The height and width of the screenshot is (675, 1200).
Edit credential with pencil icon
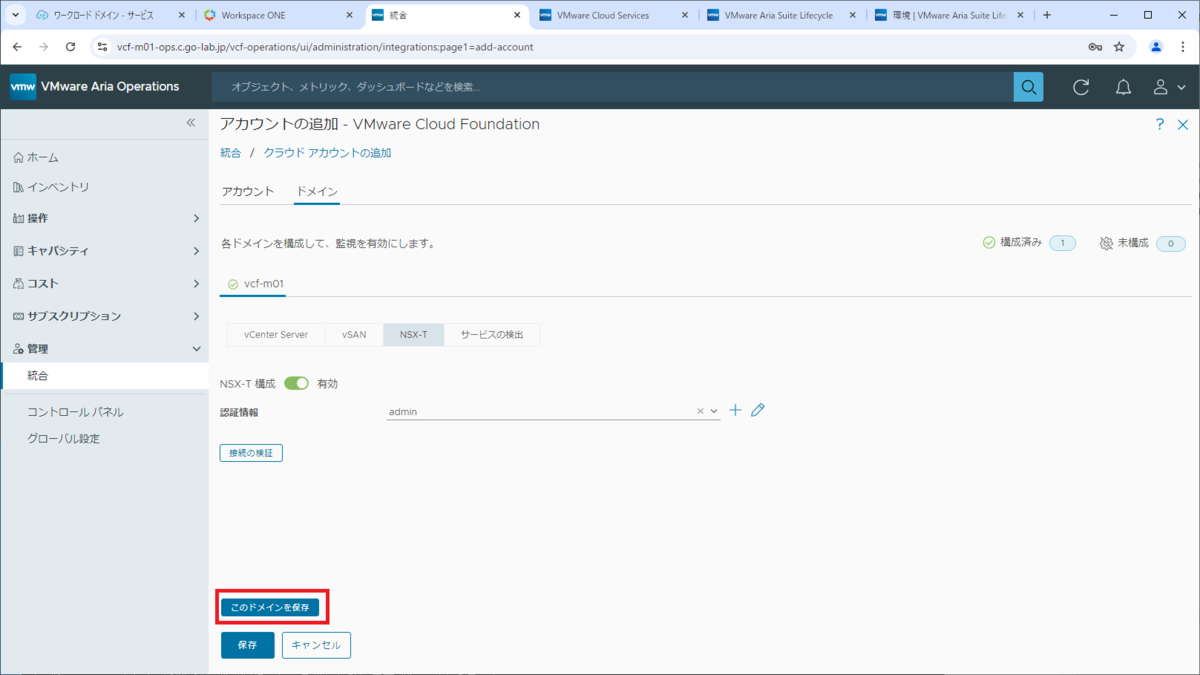point(758,410)
